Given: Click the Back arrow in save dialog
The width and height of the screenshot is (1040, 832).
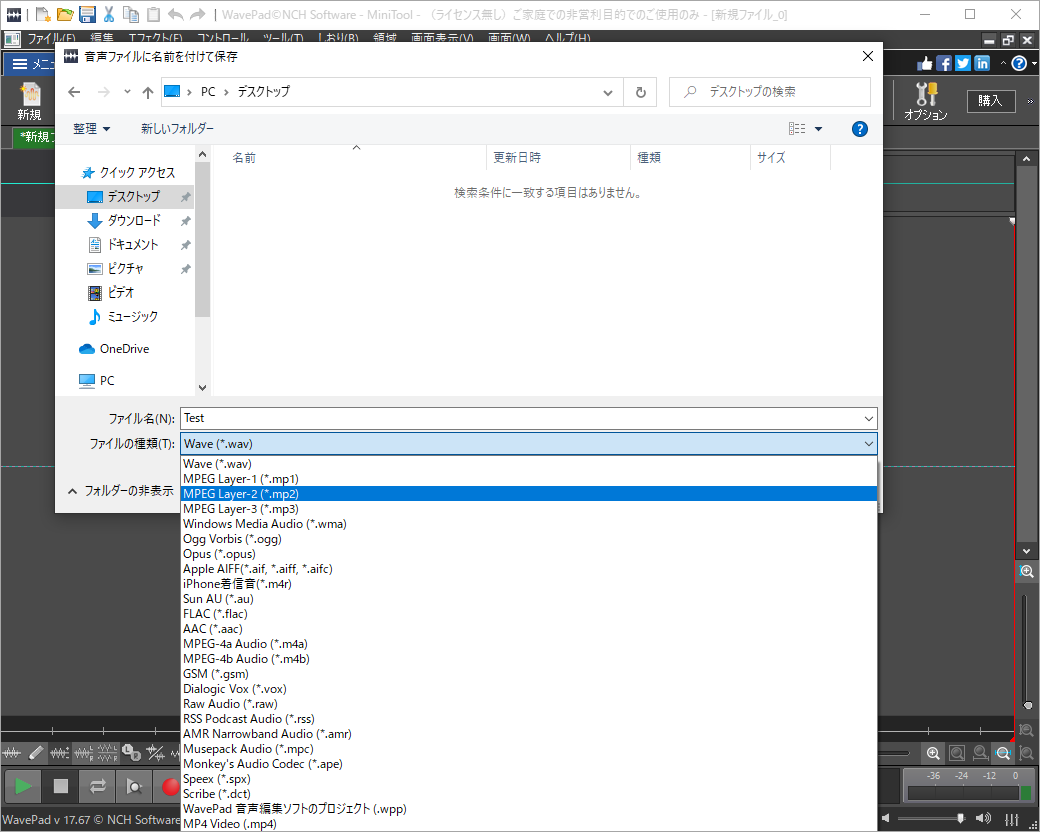Looking at the screenshot, I should pos(74,92).
